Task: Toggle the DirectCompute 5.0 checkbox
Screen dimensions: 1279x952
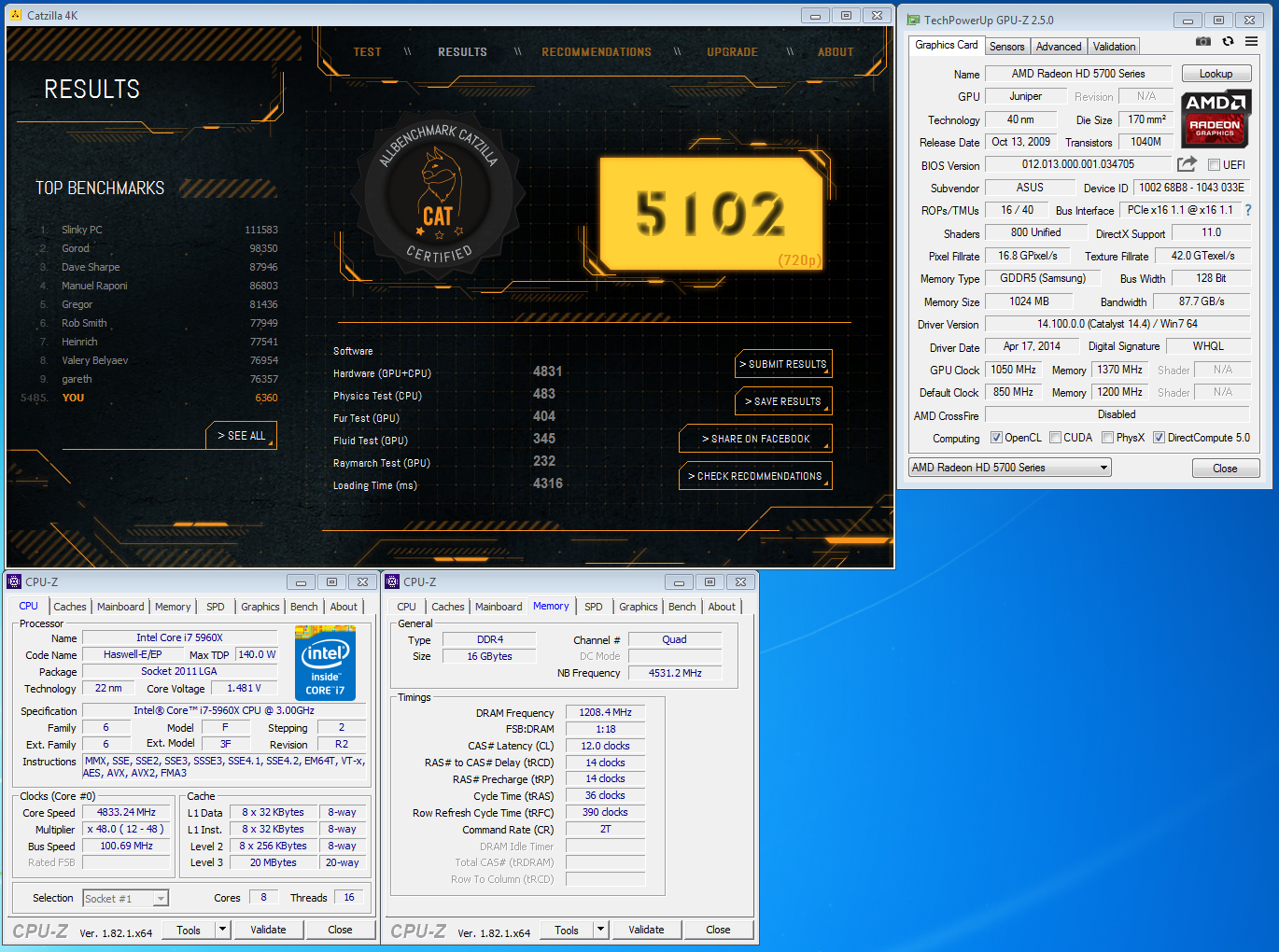Action: 1159,438
